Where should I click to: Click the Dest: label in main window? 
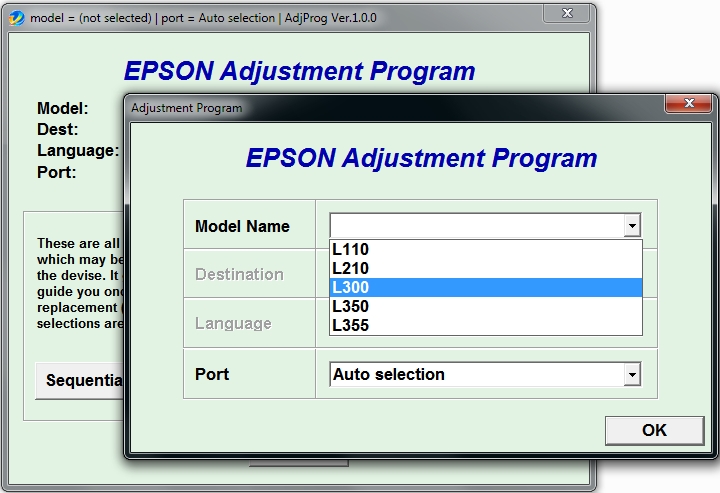click(57, 129)
